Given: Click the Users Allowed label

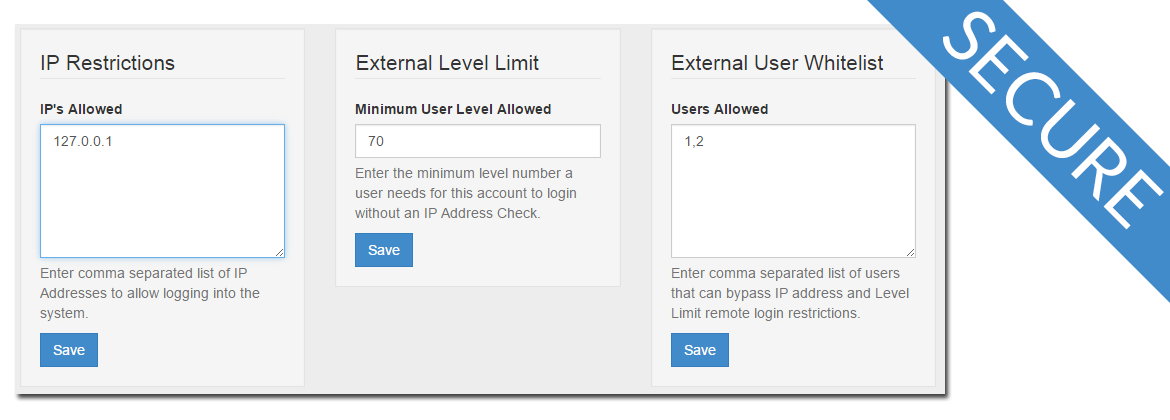Looking at the screenshot, I should click(x=719, y=109).
